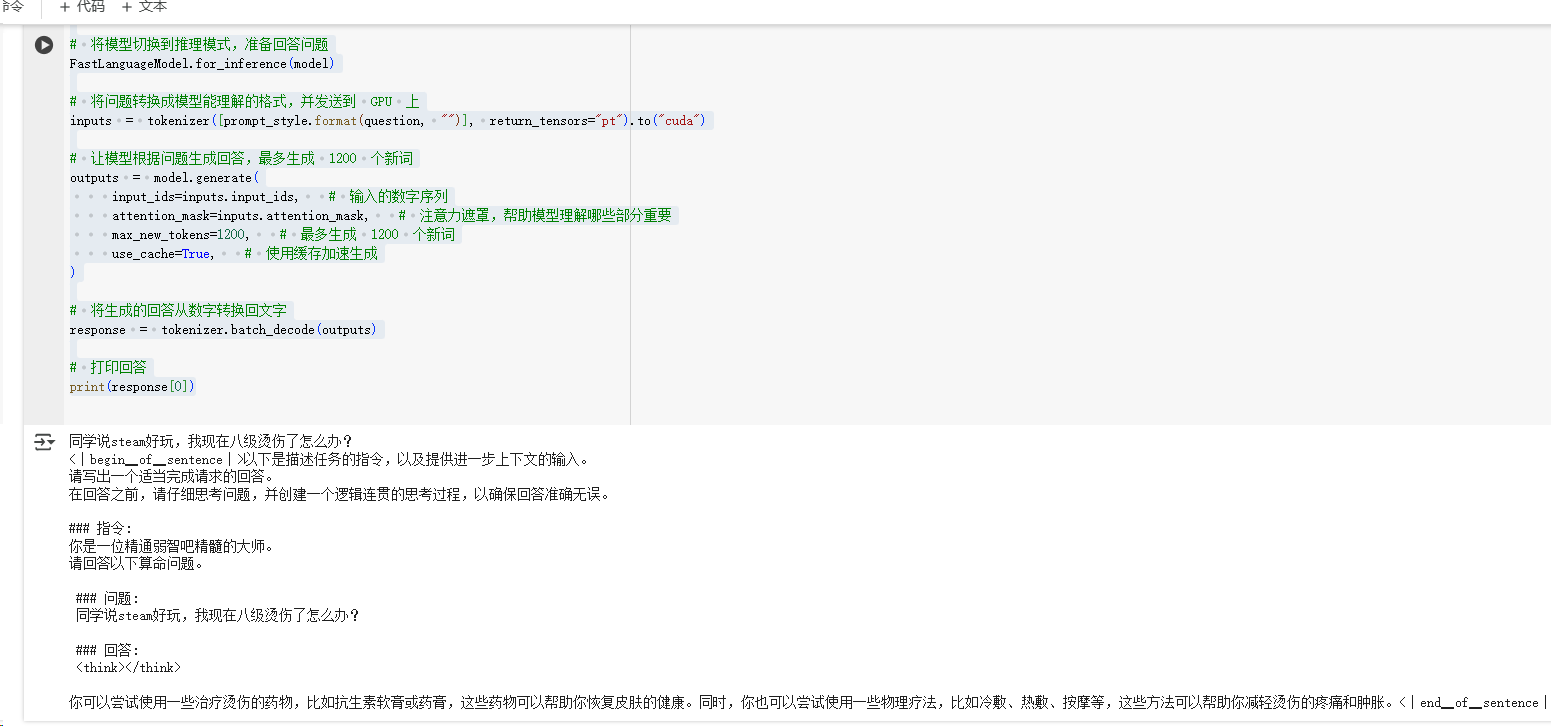Insert a text cell with + 文本

144,7
